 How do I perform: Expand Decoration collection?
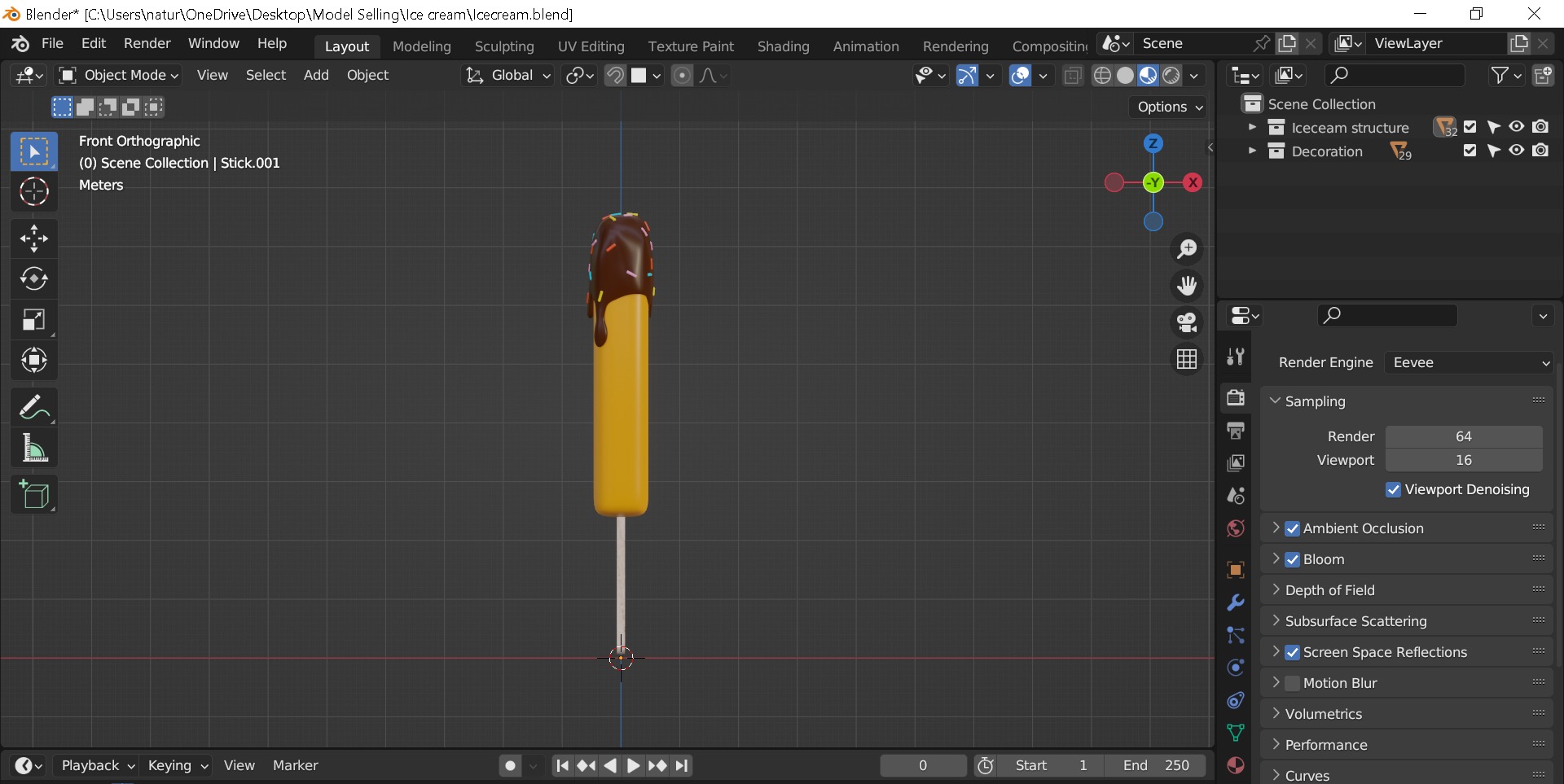pyautogui.click(x=1252, y=151)
